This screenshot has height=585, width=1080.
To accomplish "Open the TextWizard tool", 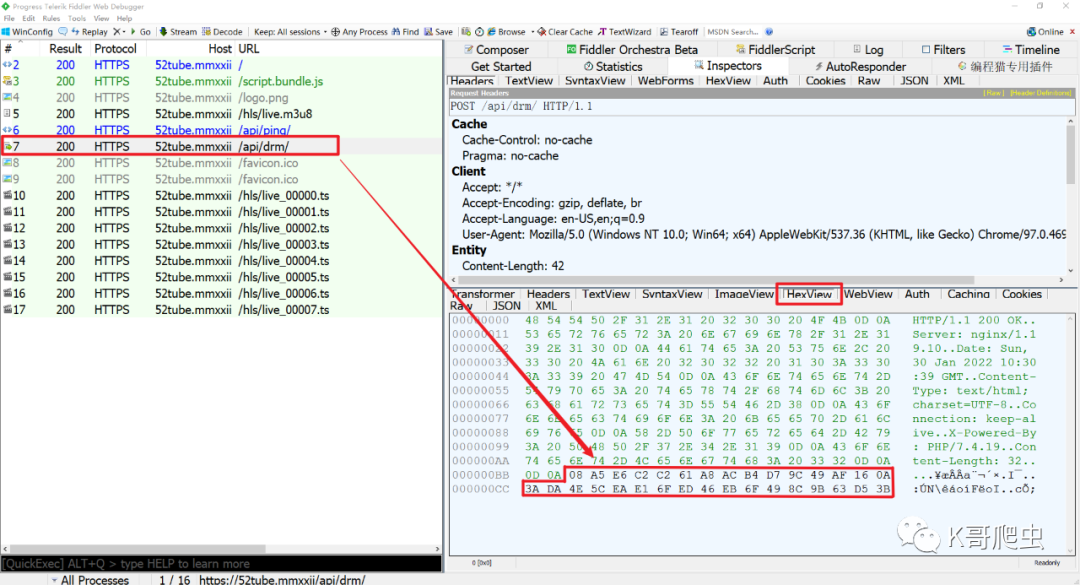I will pyautogui.click(x=625, y=32).
